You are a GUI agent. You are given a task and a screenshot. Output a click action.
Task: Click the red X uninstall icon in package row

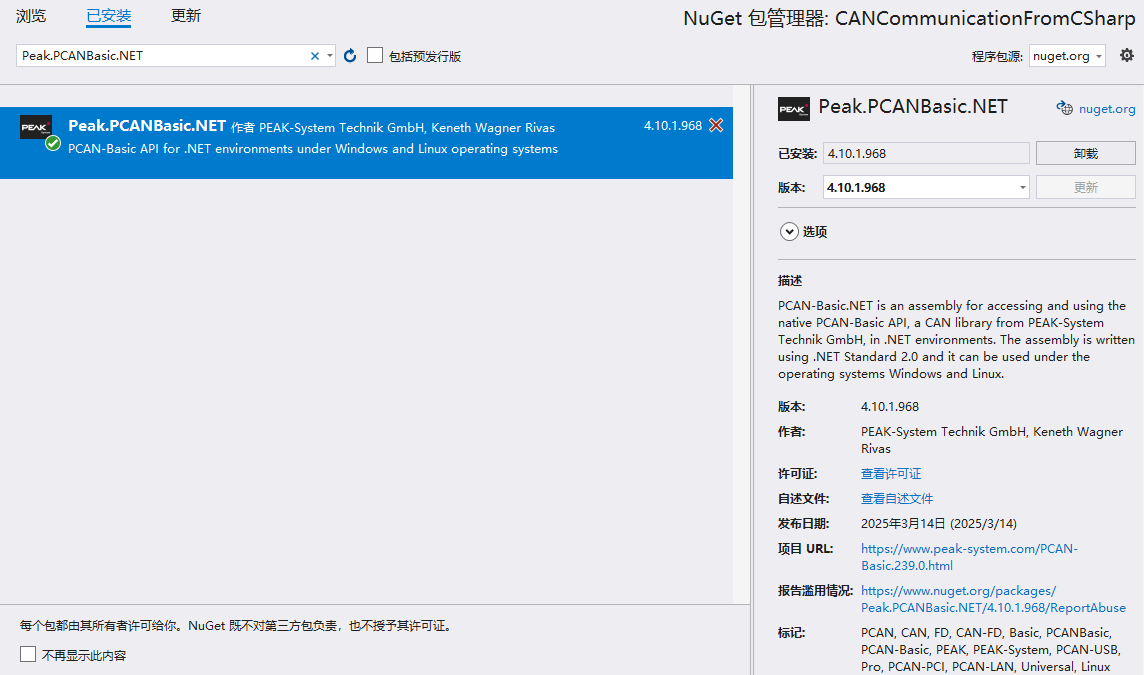(716, 126)
